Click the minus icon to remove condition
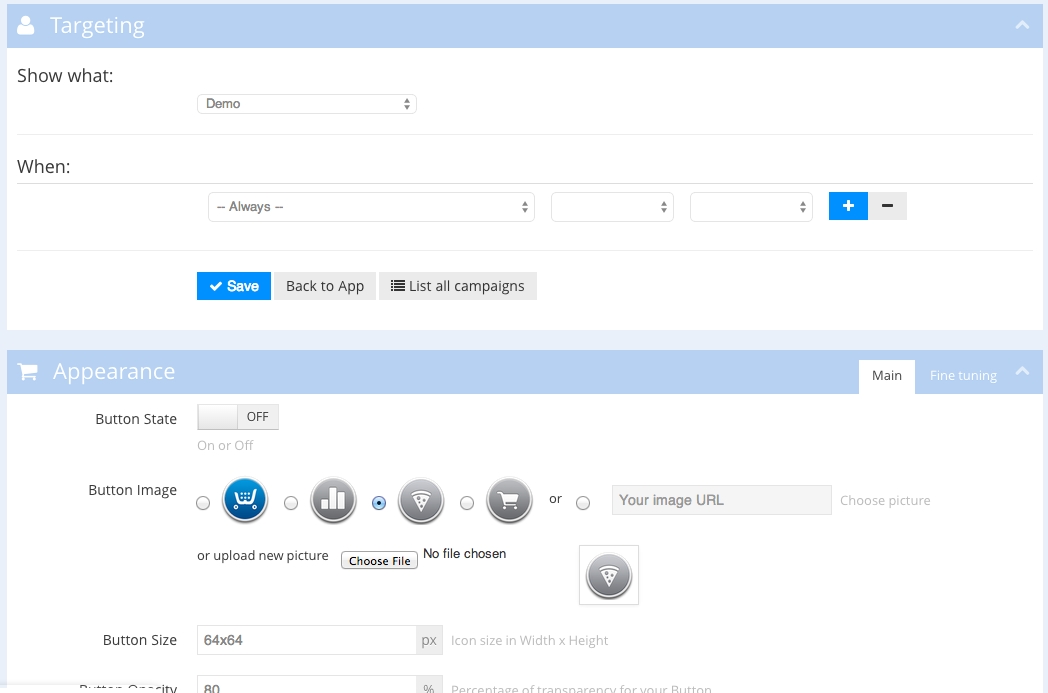Viewport: 1048px width, 693px height. coord(887,206)
